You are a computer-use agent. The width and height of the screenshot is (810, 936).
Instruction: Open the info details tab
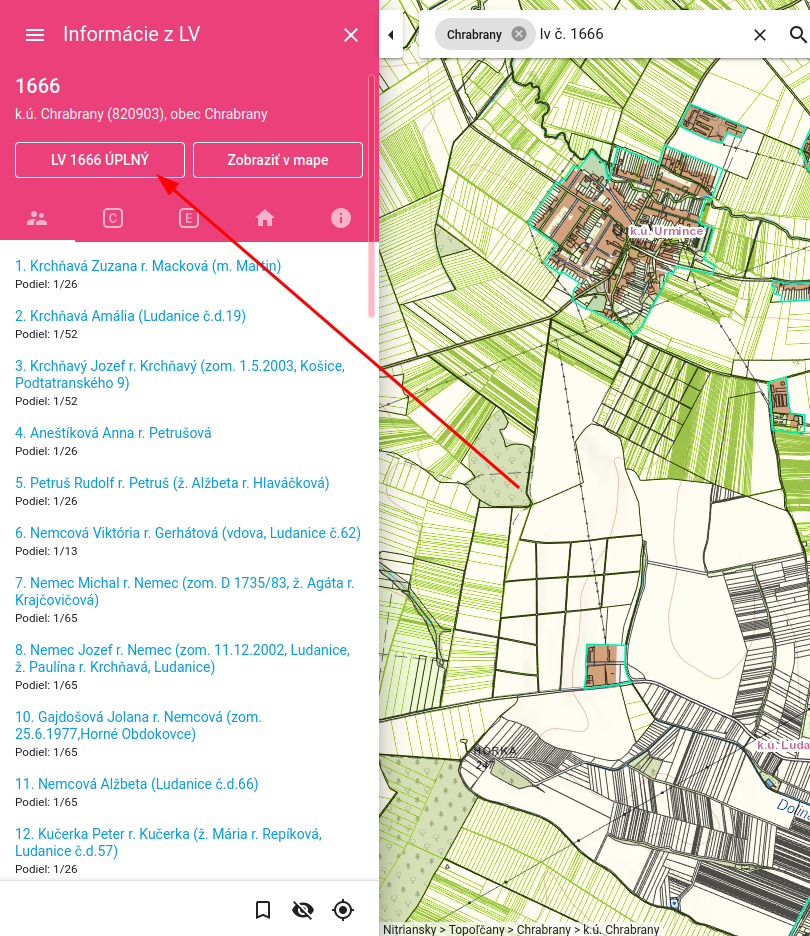point(341,218)
